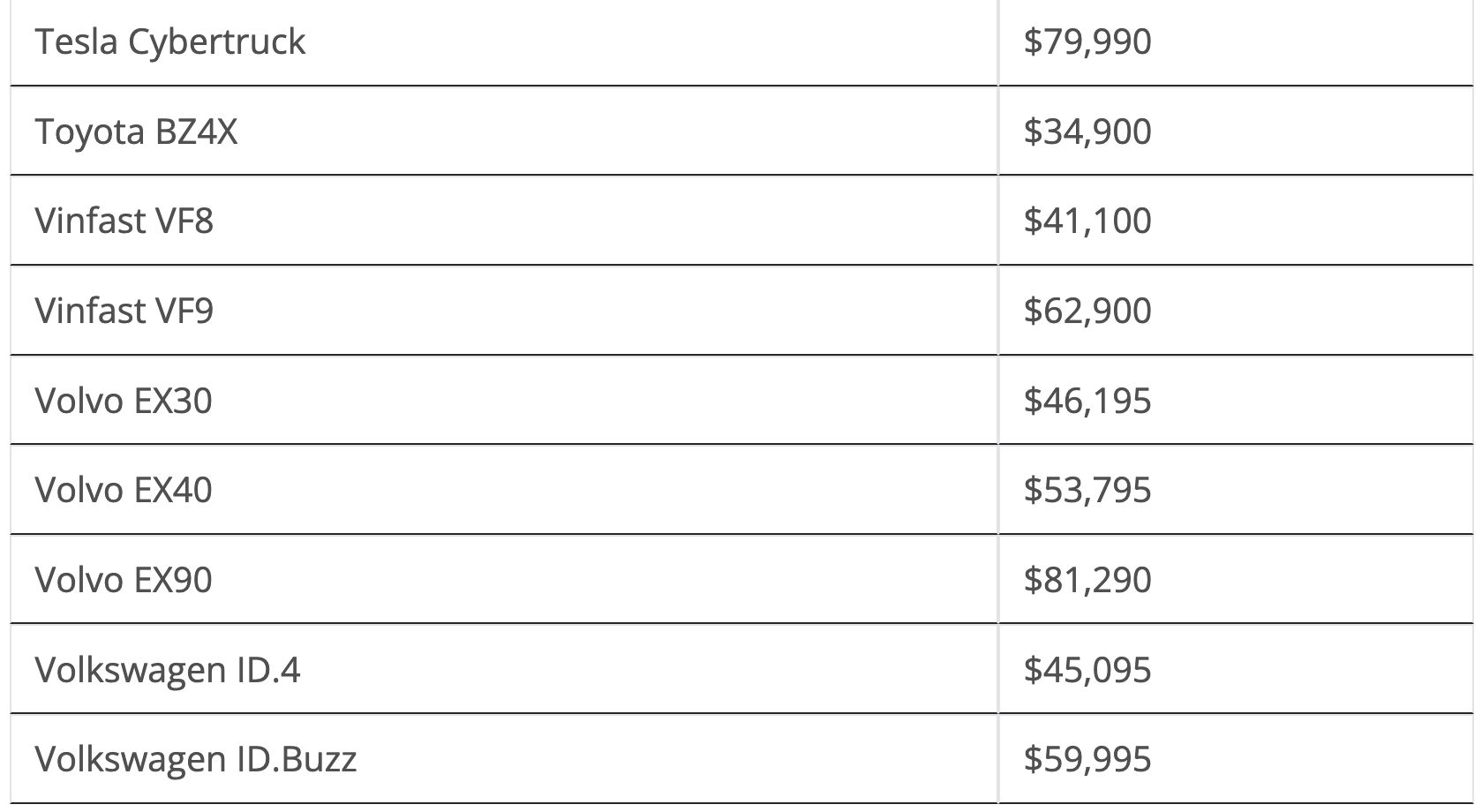Click the Vinfast VF8 model name

pyautogui.click(x=124, y=222)
